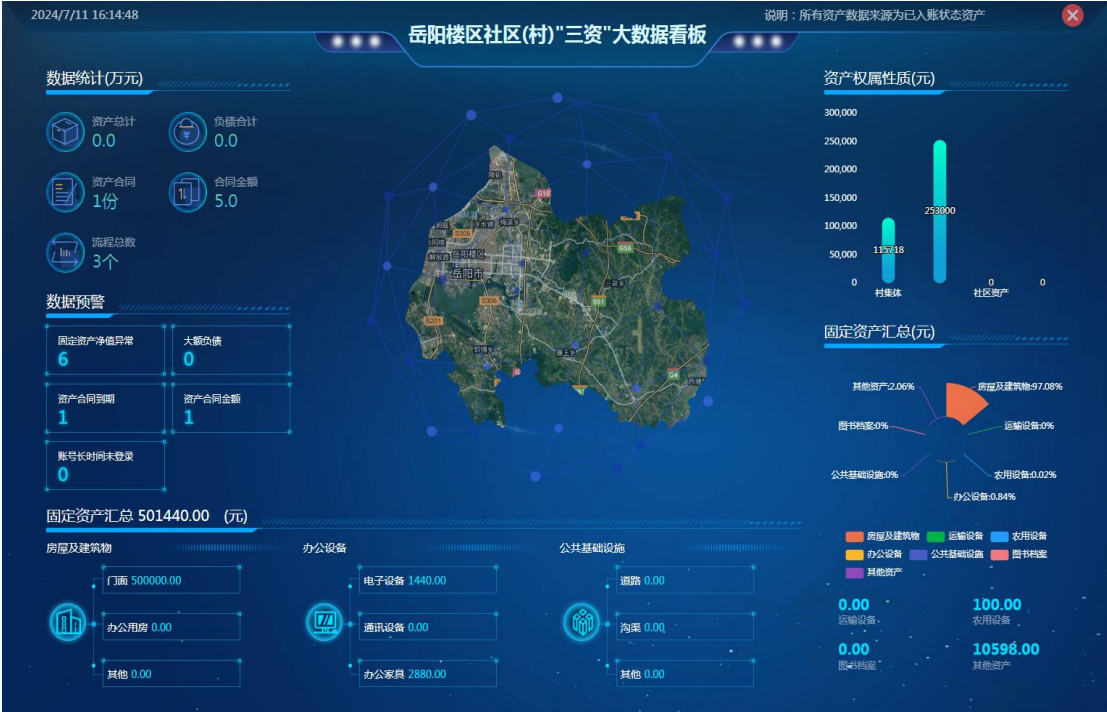Click the 岳阳市 label on the map
This screenshot has height=712, width=1107.
click(x=467, y=273)
